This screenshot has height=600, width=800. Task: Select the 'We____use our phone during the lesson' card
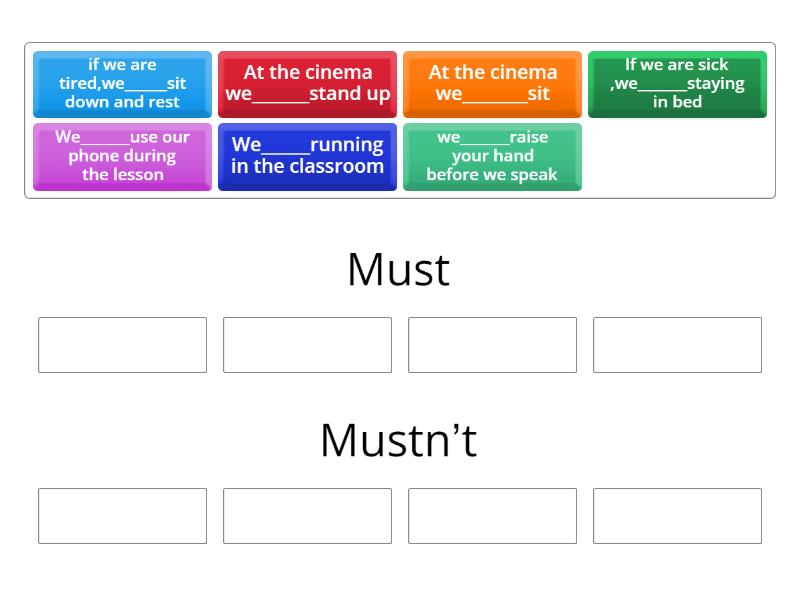click(122, 157)
